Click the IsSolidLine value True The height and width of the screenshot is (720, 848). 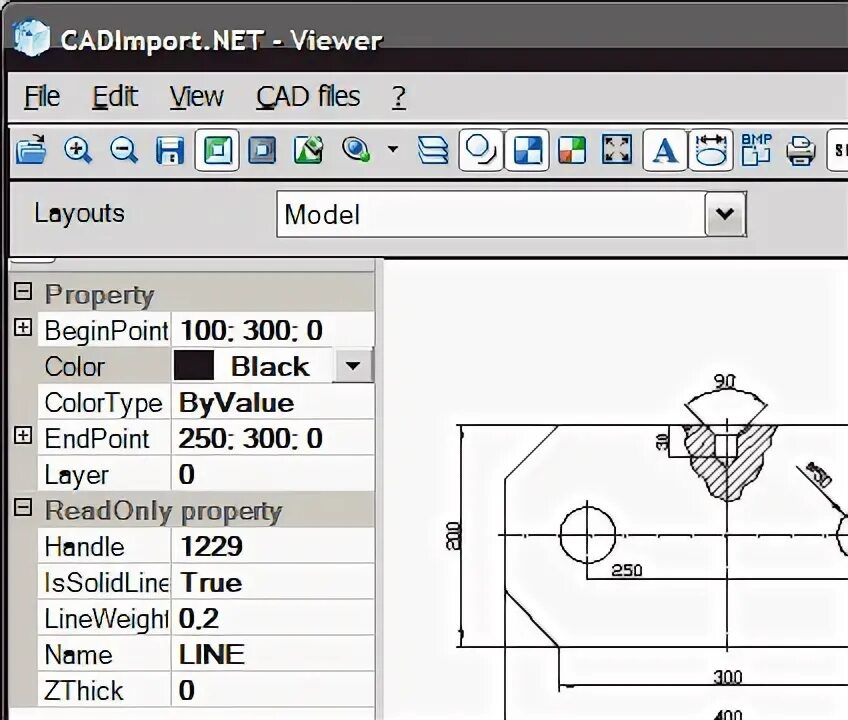[211, 583]
